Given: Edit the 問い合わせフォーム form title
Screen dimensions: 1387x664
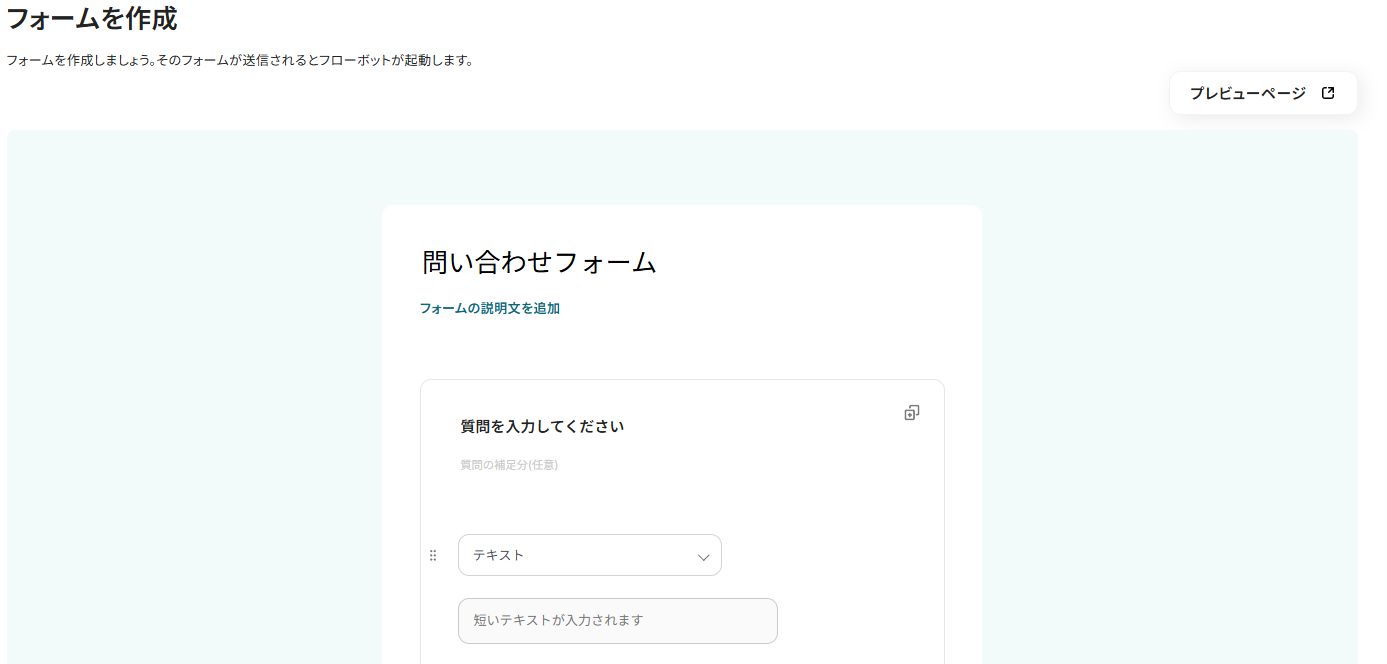Looking at the screenshot, I should (539, 262).
